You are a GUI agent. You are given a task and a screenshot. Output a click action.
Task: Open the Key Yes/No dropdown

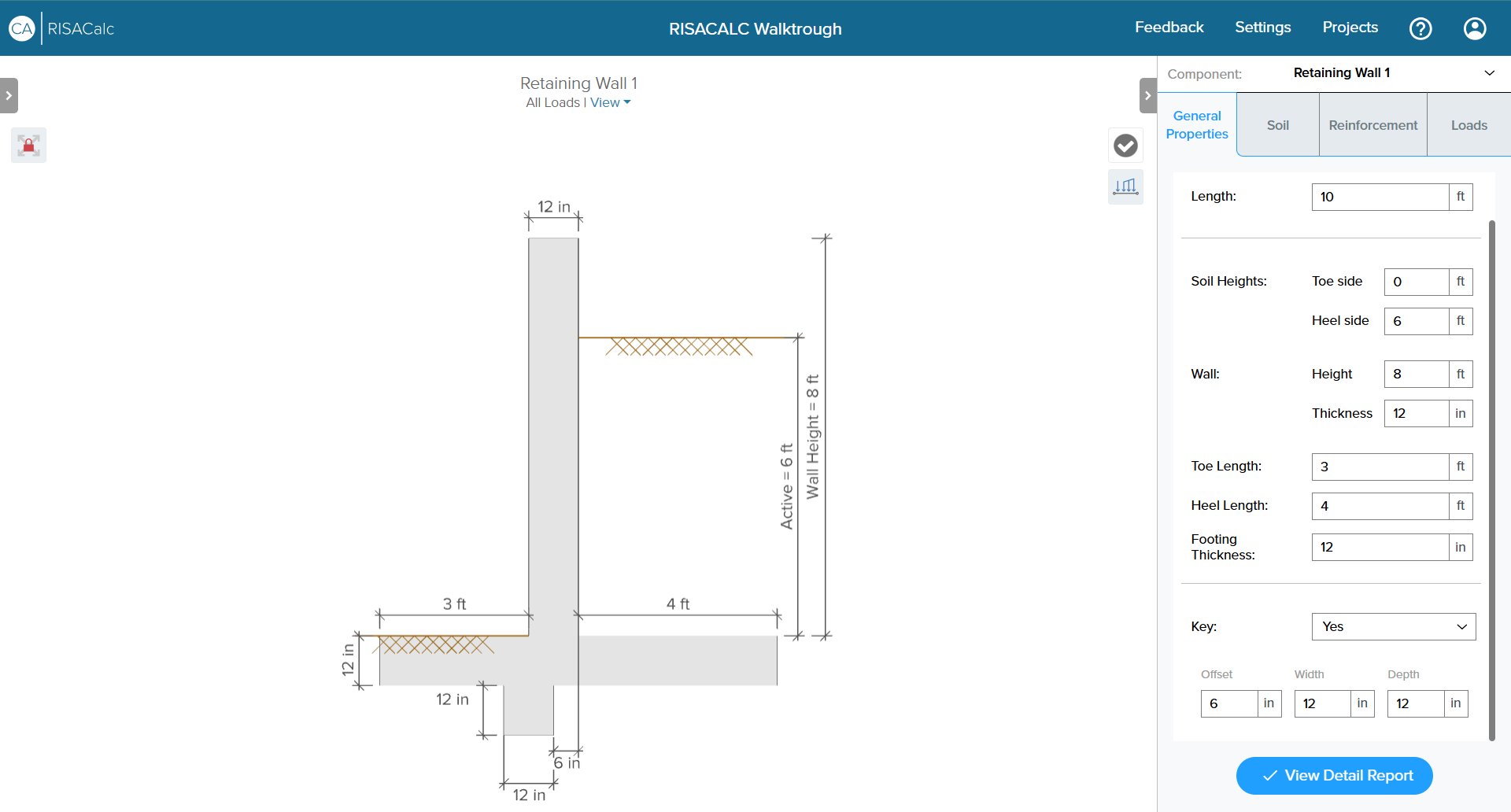1393,627
